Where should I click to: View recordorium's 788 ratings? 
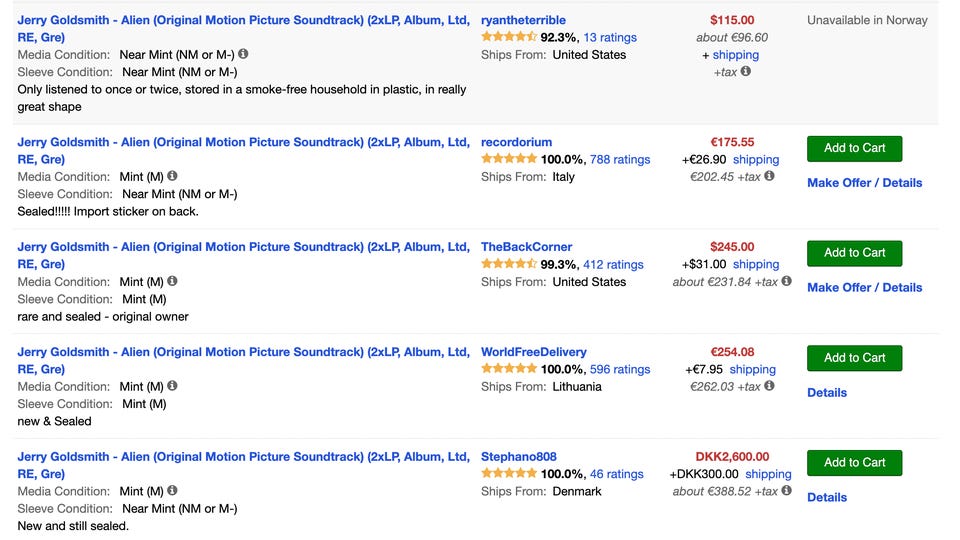coord(620,160)
